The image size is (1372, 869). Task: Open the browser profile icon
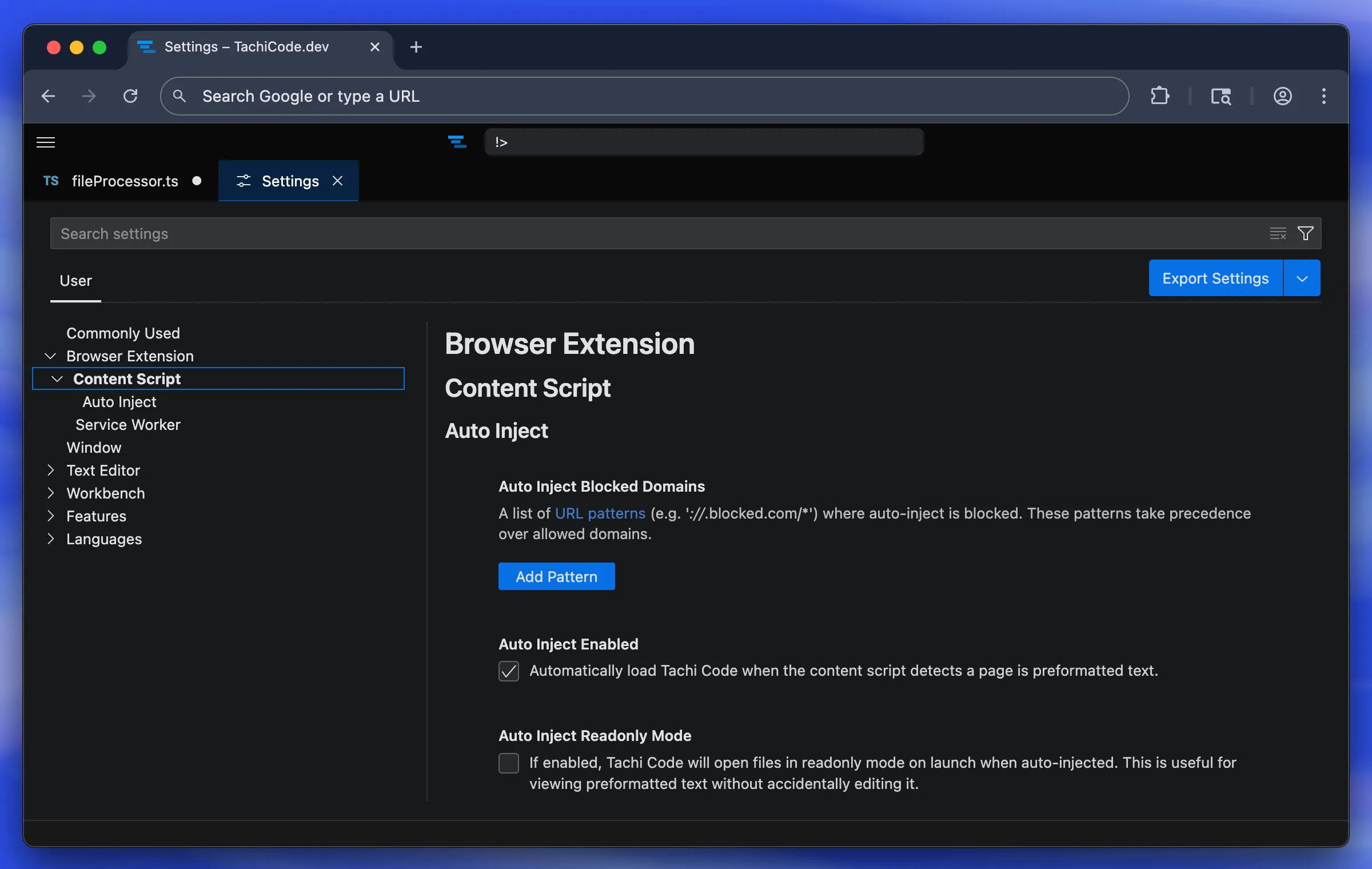click(x=1282, y=96)
